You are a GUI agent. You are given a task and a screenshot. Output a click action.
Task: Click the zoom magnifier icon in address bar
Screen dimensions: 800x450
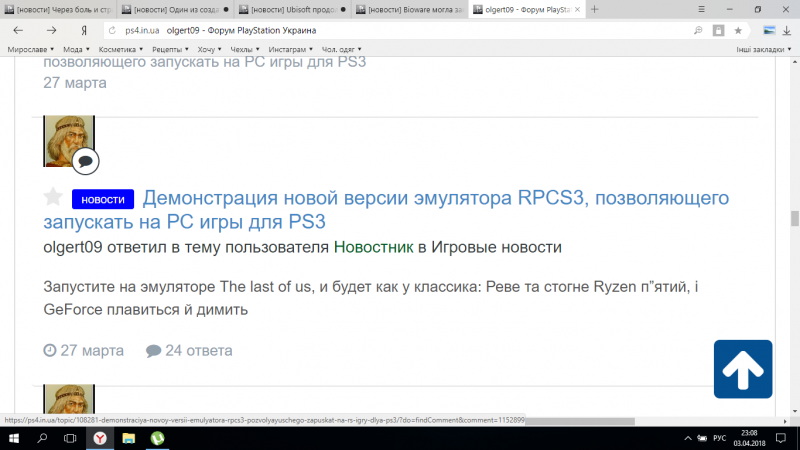tap(698, 31)
